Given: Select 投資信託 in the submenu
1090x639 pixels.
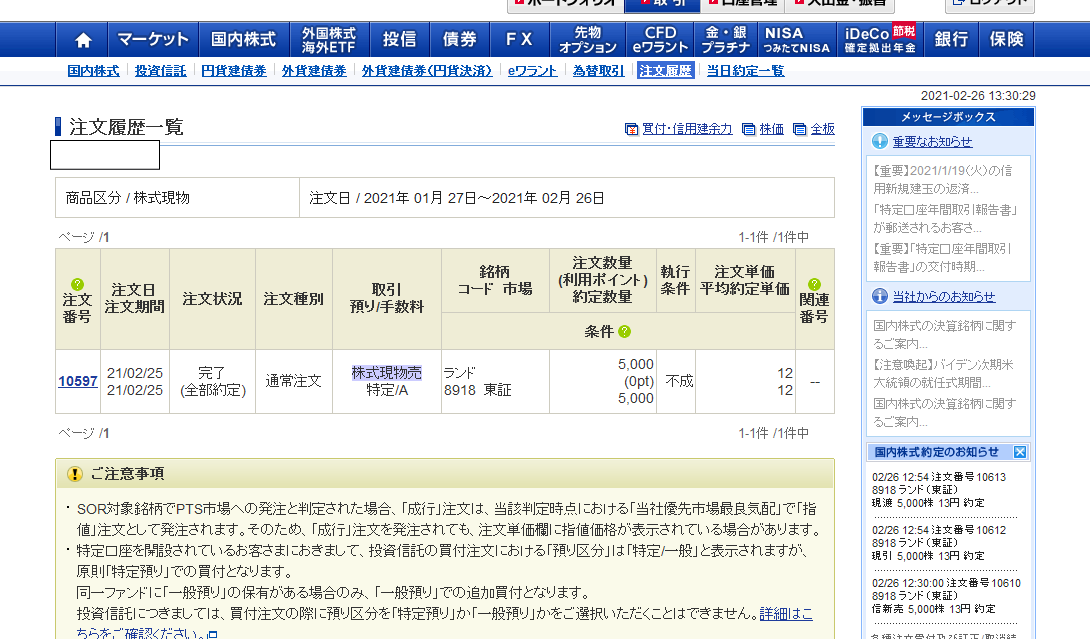Looking at the screenshot, I should 160,72.
